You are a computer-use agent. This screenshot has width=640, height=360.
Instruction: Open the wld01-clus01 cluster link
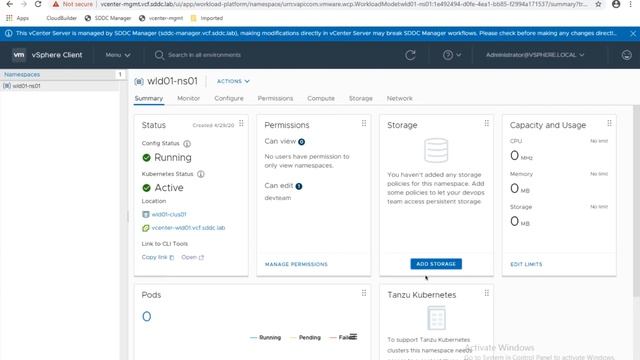[x=169, y=214]
